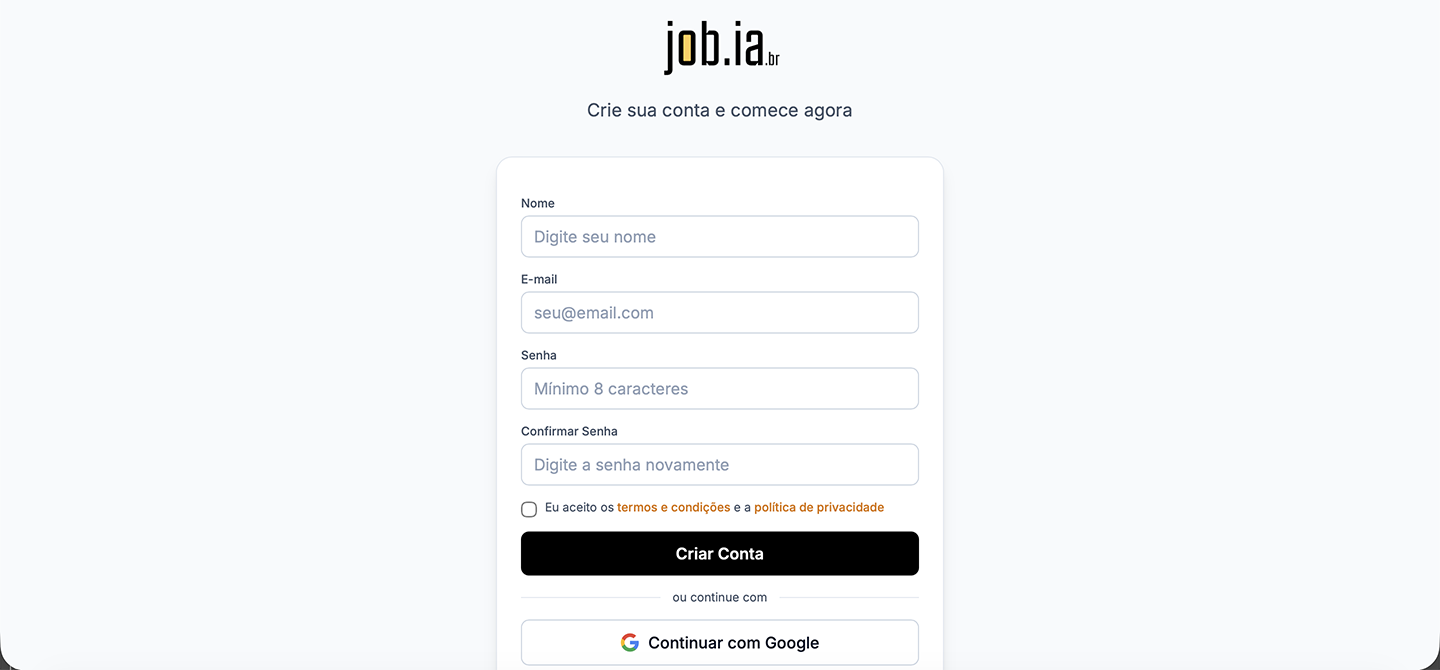Click the Nome field label
Screen dimensions: 1440x670
click(538, 203)
